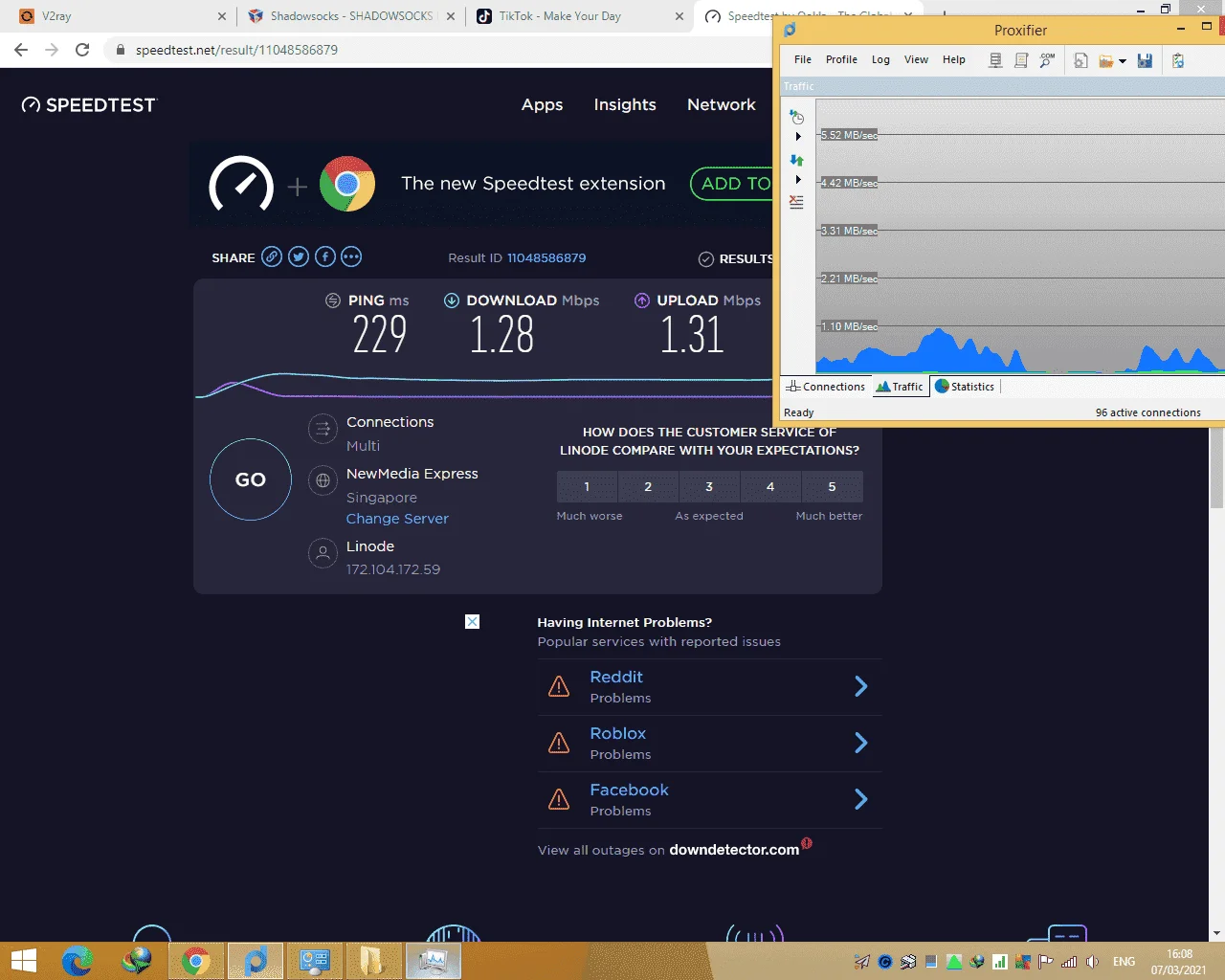The image size is (1225, 980).
Task: Open the Help menu in Proxifier
Action: (x=954, y=59)
